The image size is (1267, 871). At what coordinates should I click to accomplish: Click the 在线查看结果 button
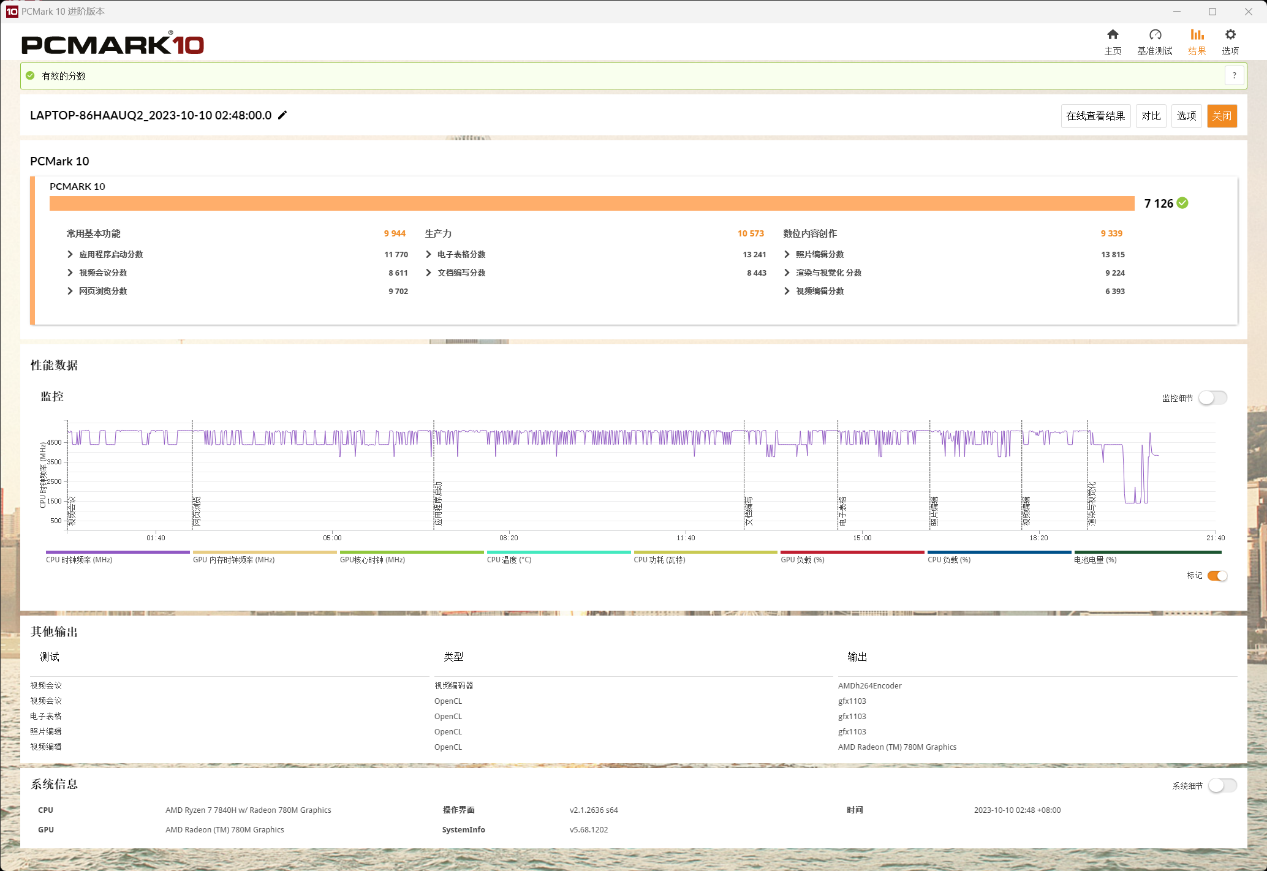1096,116
